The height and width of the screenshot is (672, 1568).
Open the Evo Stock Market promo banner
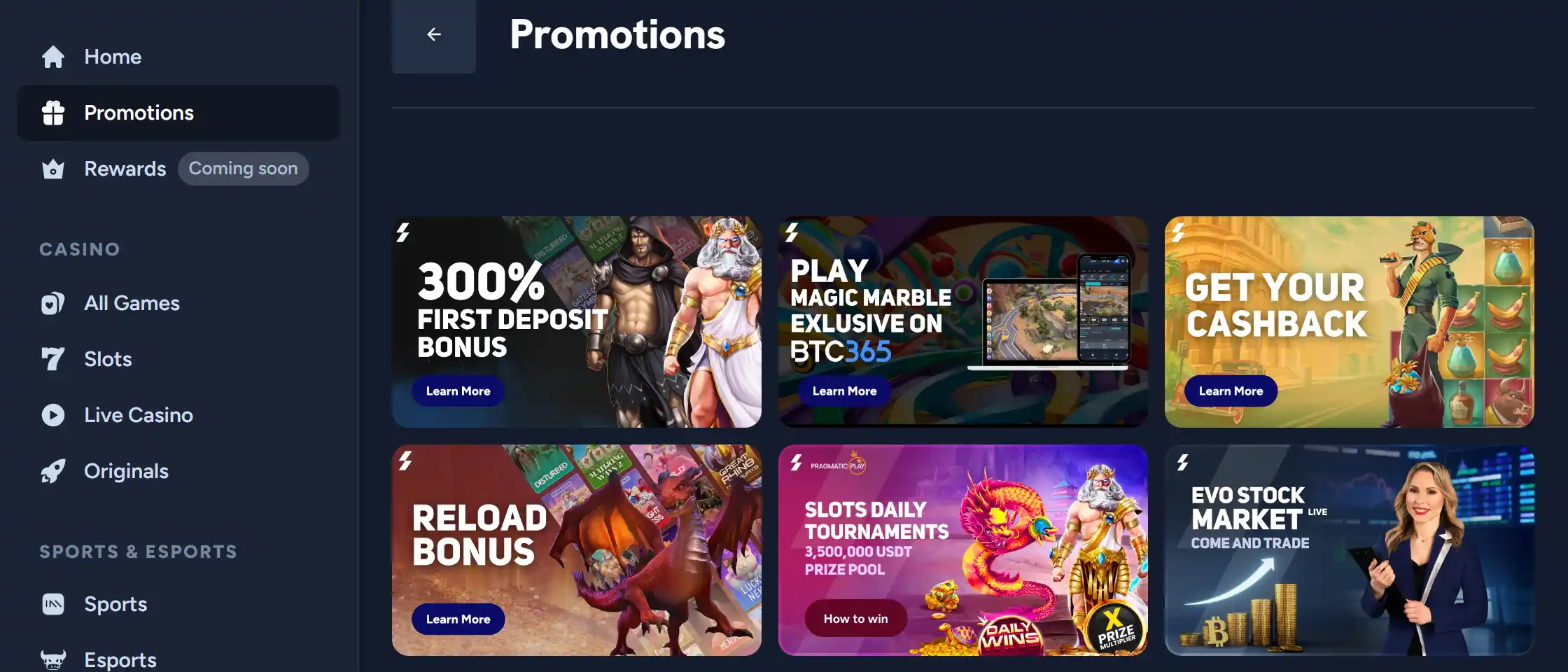click(1349, 550)
